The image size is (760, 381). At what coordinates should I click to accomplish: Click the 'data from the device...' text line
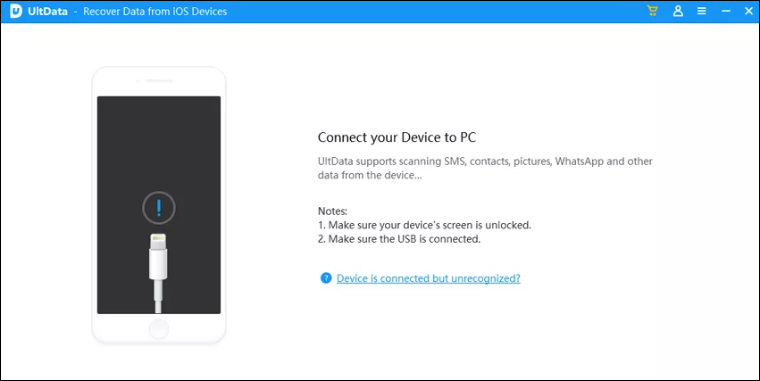point(370,175)
